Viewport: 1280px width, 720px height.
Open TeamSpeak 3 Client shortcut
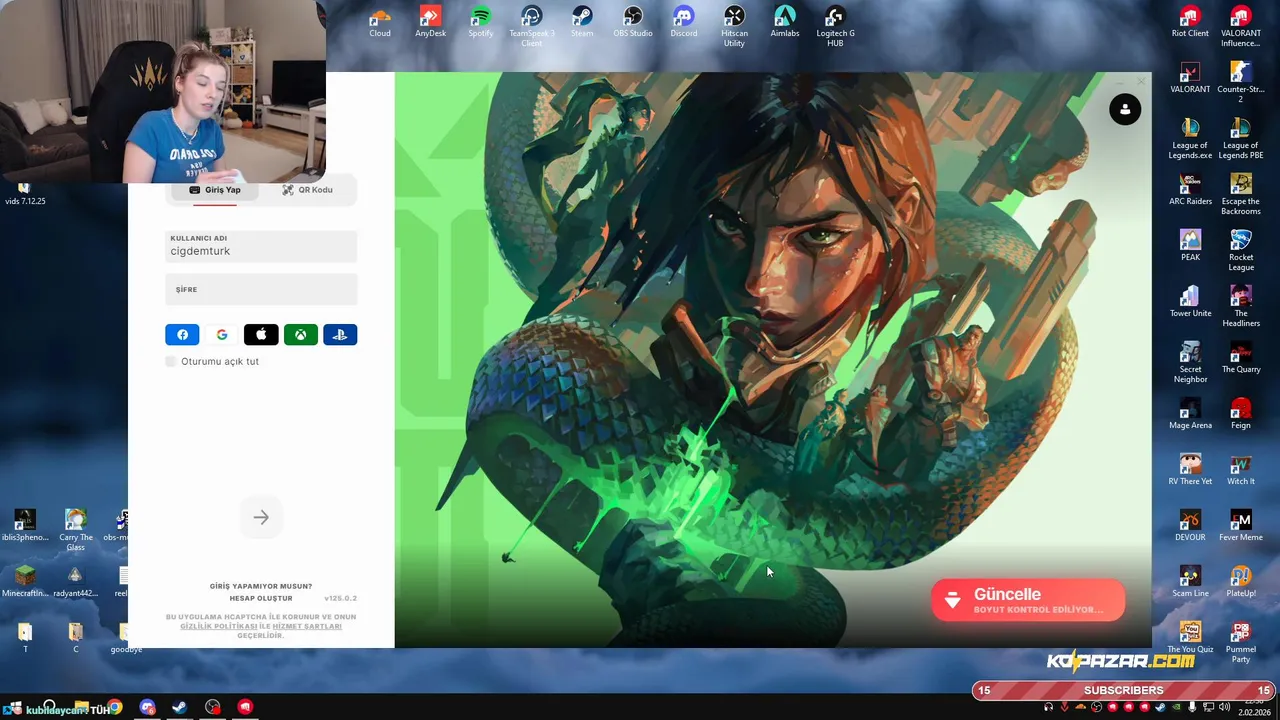[532, 26]
